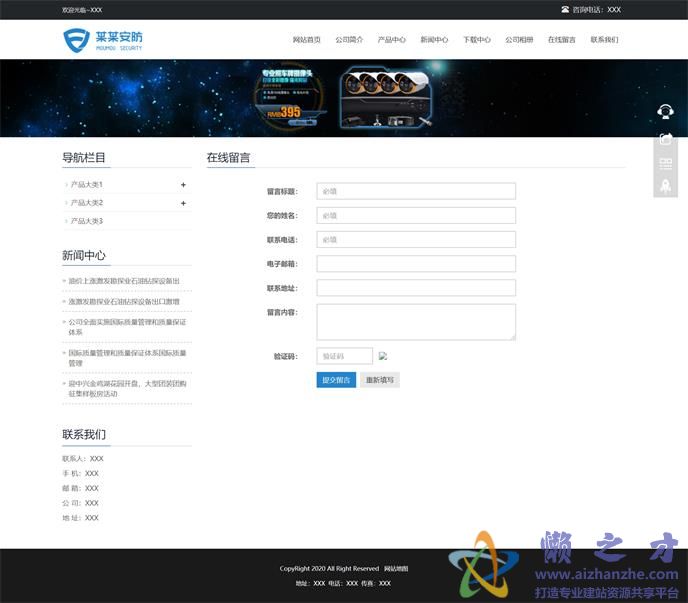The width and height of the screenshot is (688, 603).
Task: Open news link about 金鸡湖花园开盘
Action: click(127, 388)
